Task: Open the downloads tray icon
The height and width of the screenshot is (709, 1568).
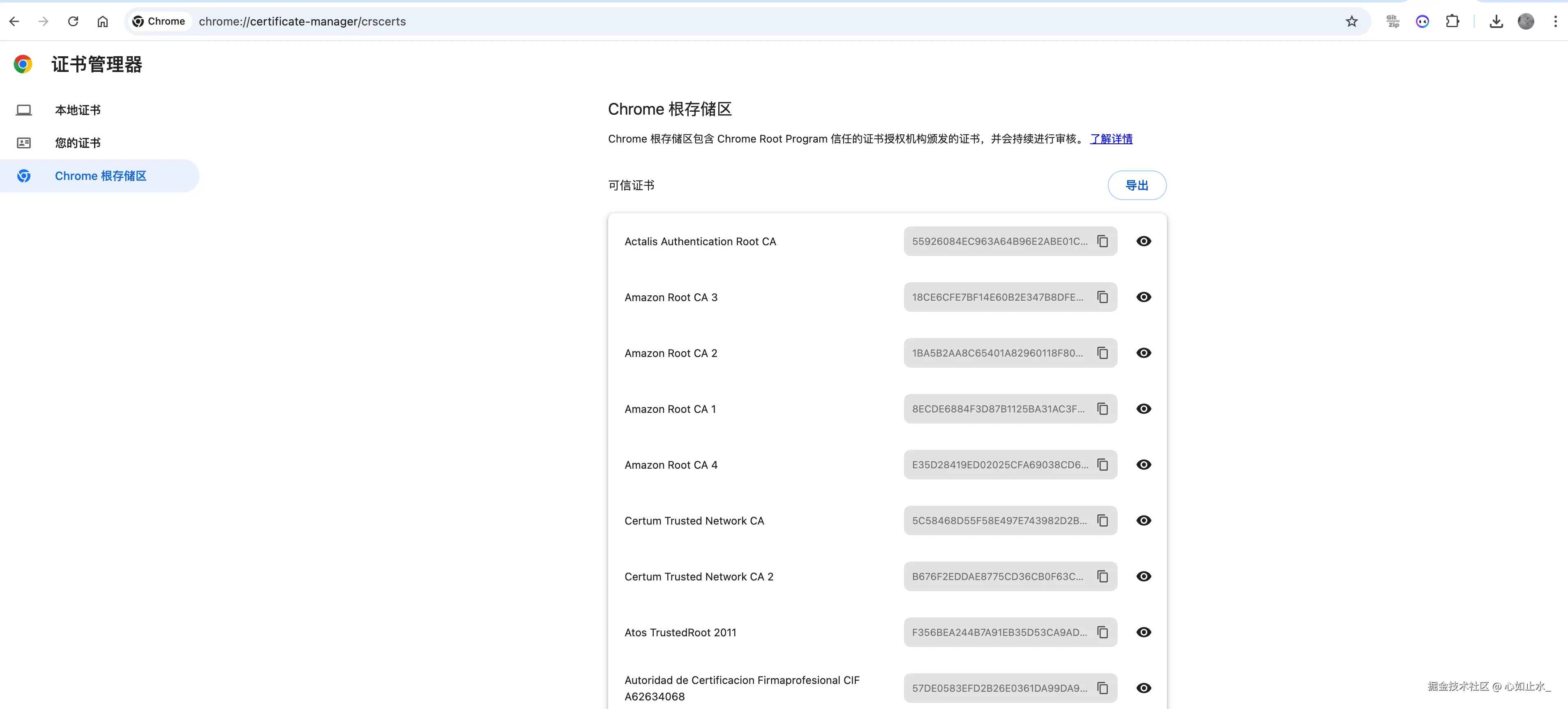Action: pyautogui.click(x=1496, y=21)
